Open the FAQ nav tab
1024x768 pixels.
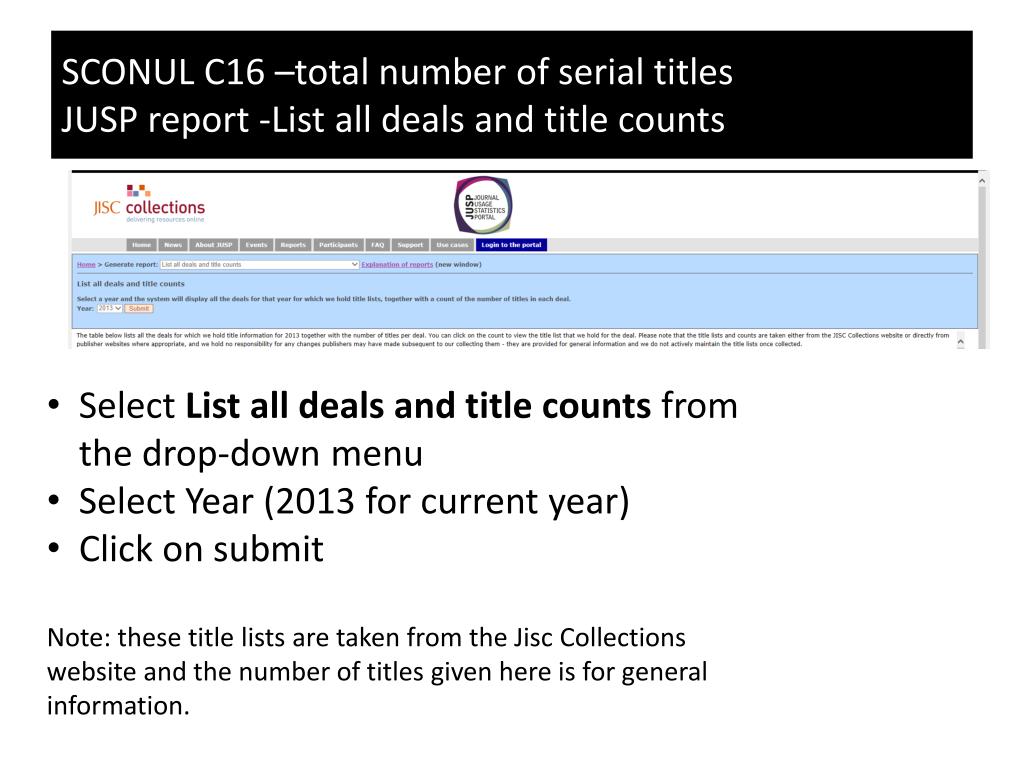tap(377, 245)
